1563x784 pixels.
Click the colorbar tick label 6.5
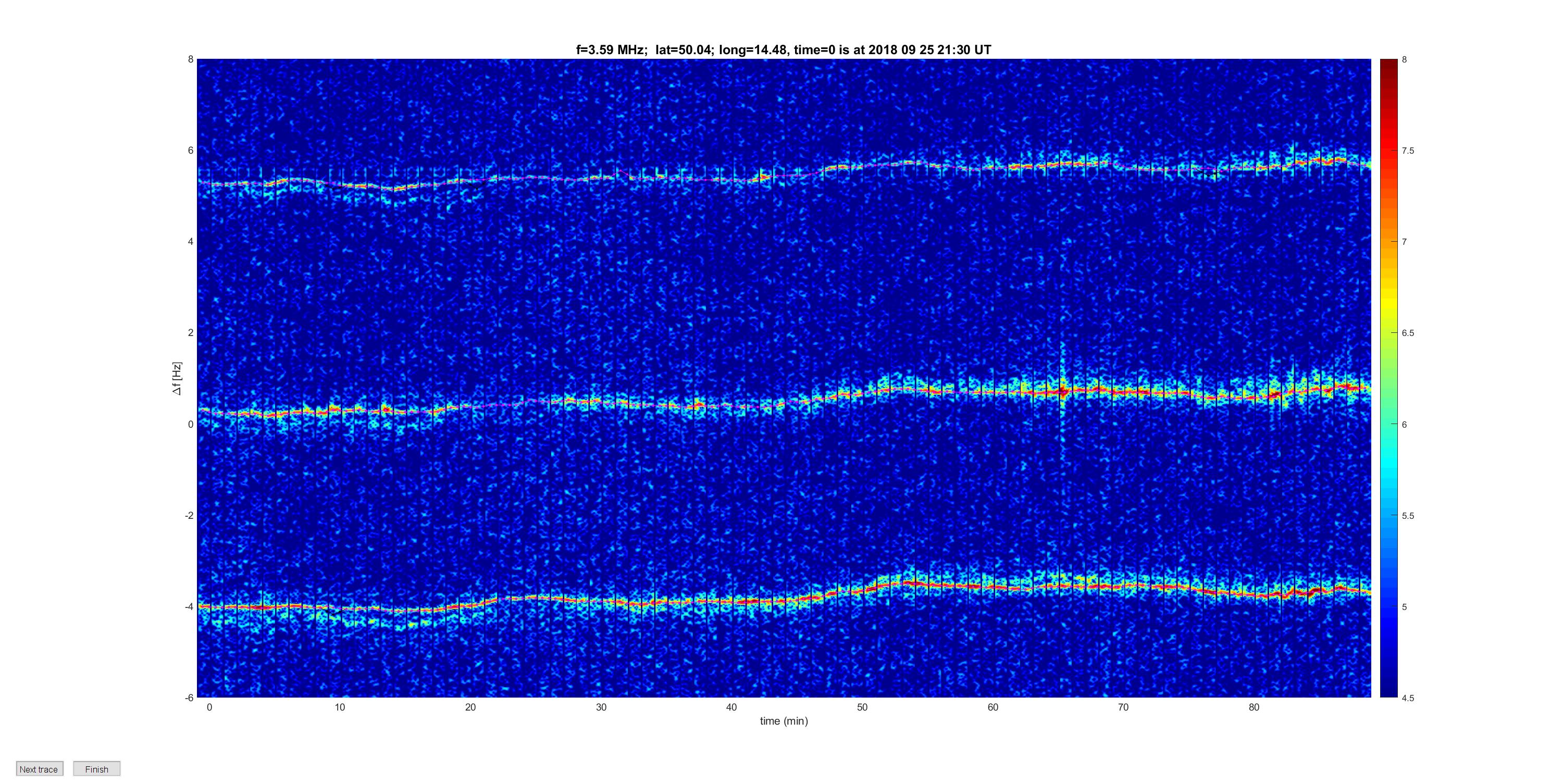(x=1408, y=333)
